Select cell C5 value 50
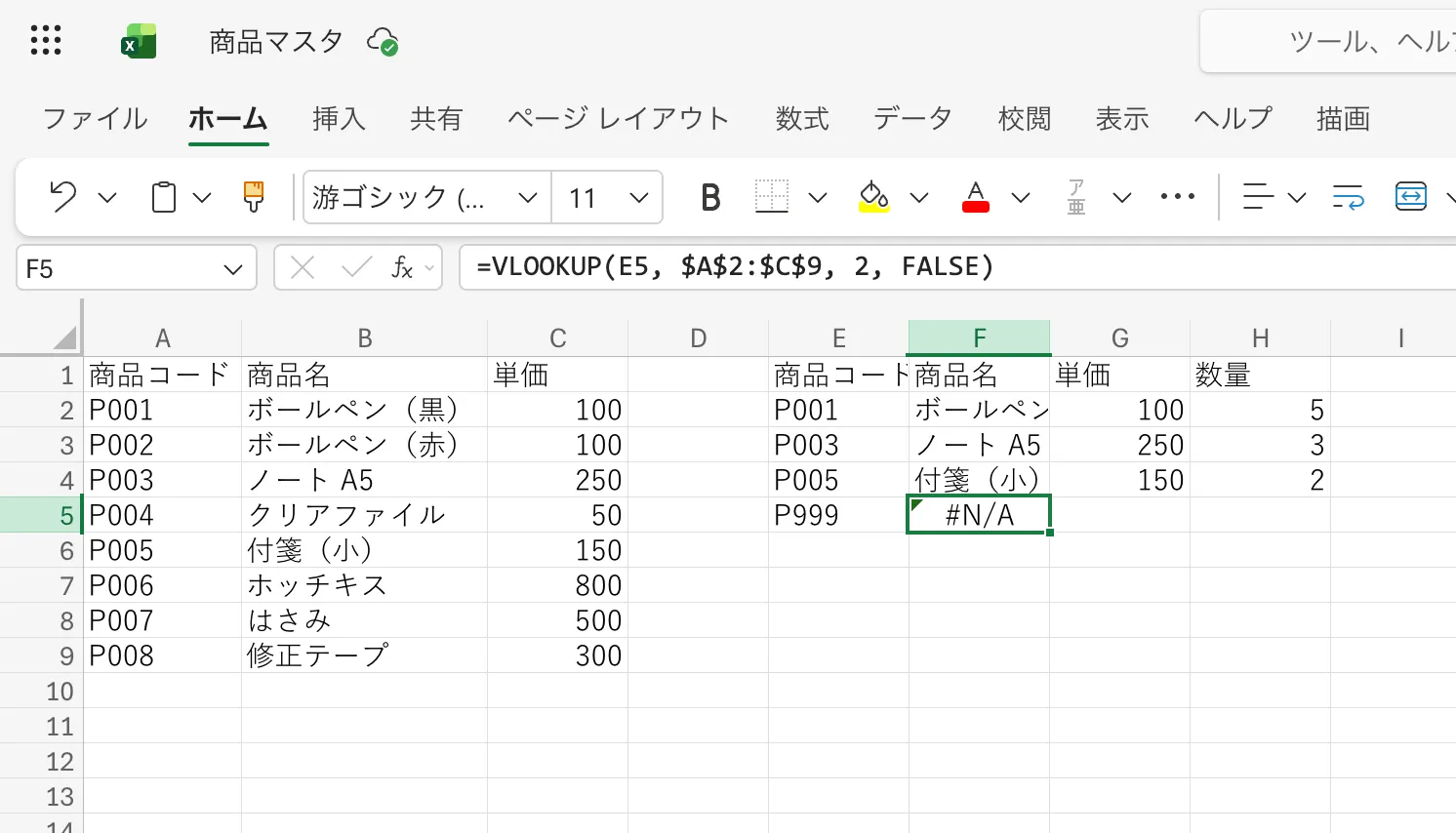 coord(557,515)
